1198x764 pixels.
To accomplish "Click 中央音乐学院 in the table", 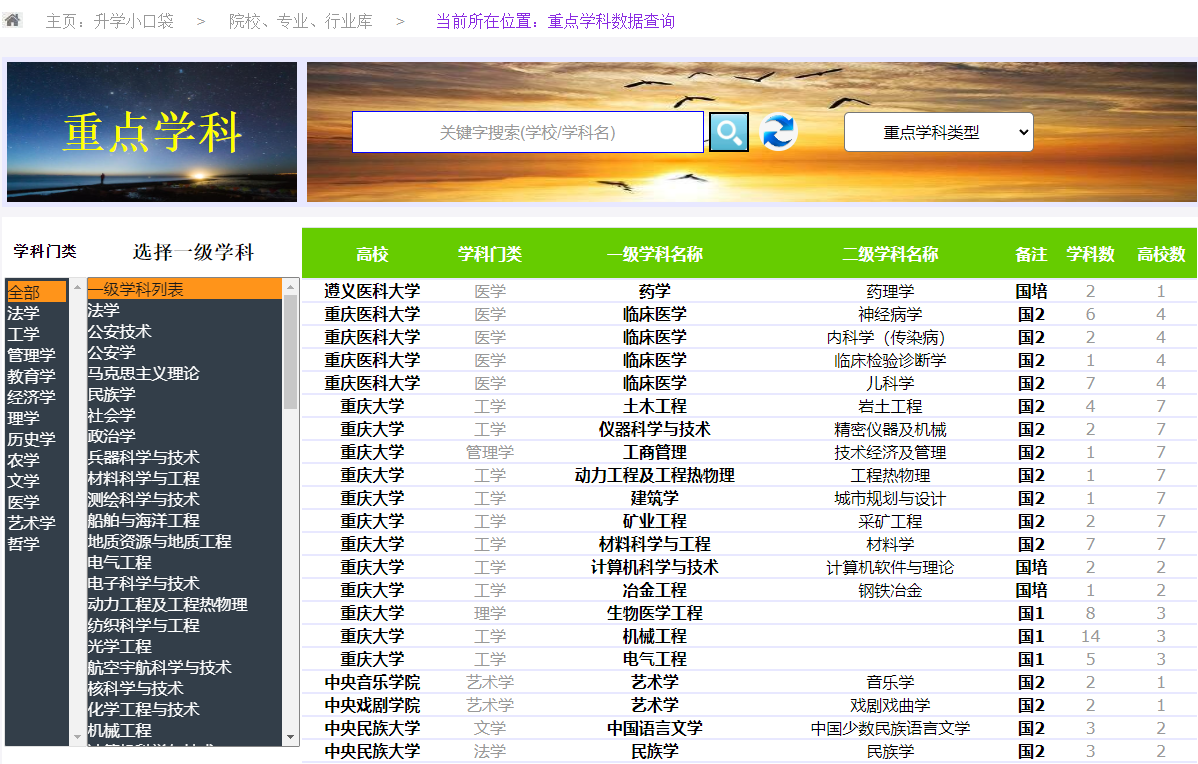I will pos(372,682).
